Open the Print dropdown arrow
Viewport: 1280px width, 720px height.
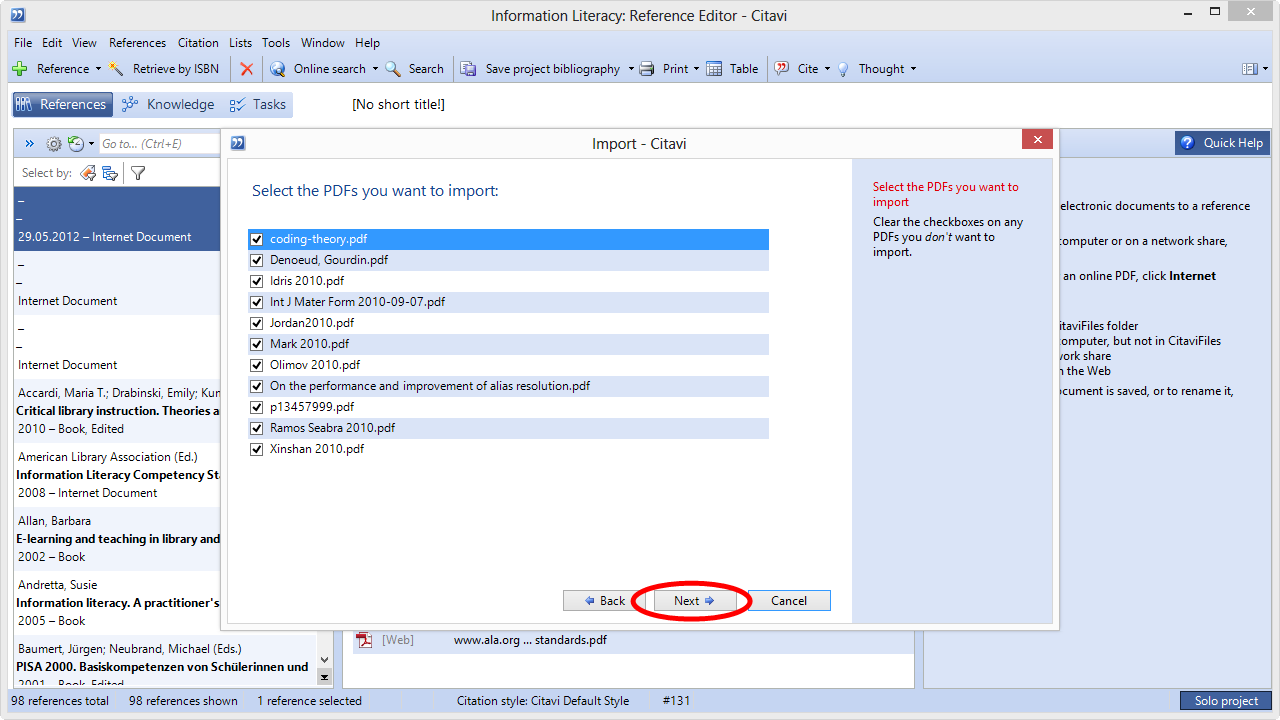click(x=697, y=69)
